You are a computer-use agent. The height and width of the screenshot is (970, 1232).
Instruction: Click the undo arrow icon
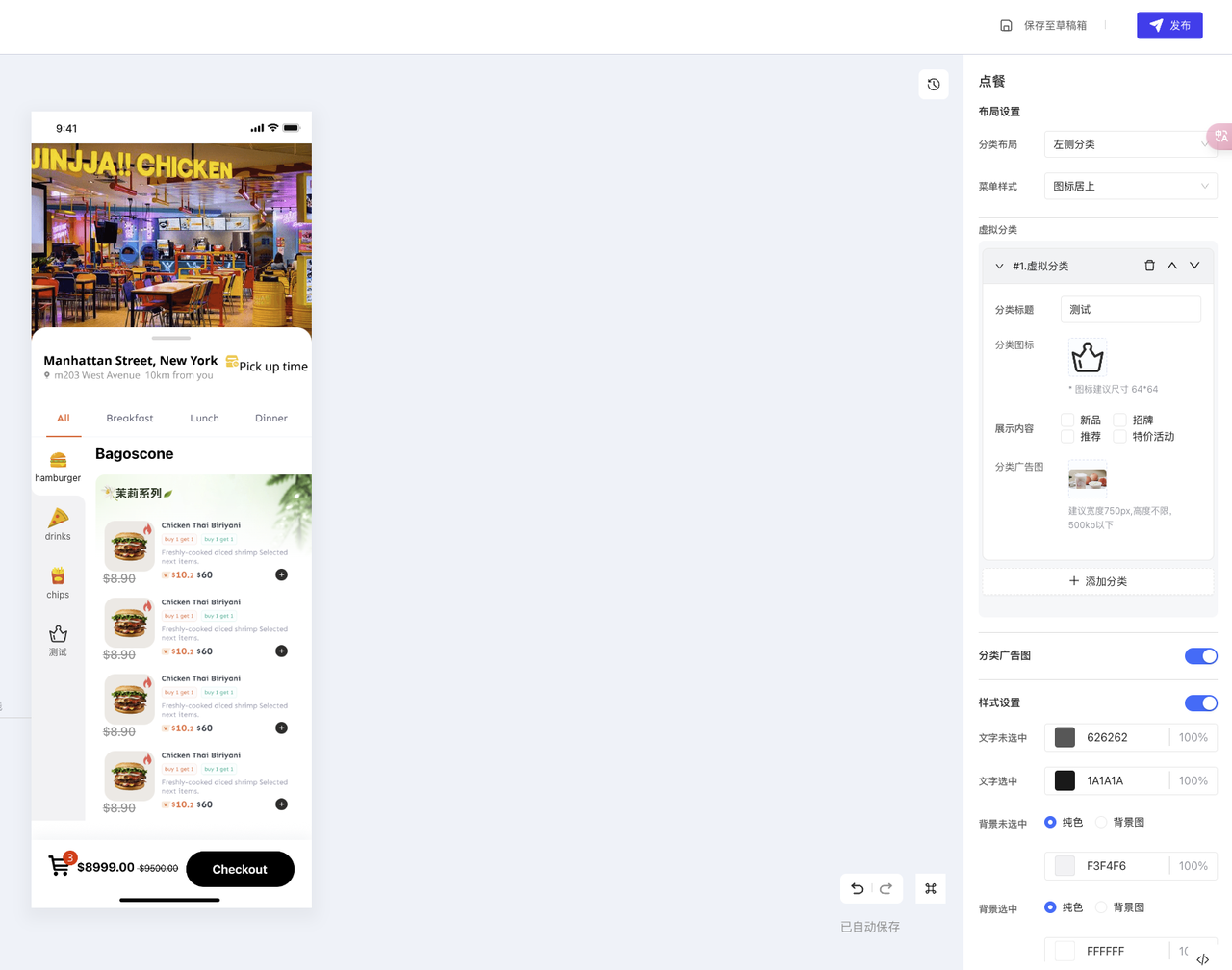pyautogui.click(x=858, y=888)
